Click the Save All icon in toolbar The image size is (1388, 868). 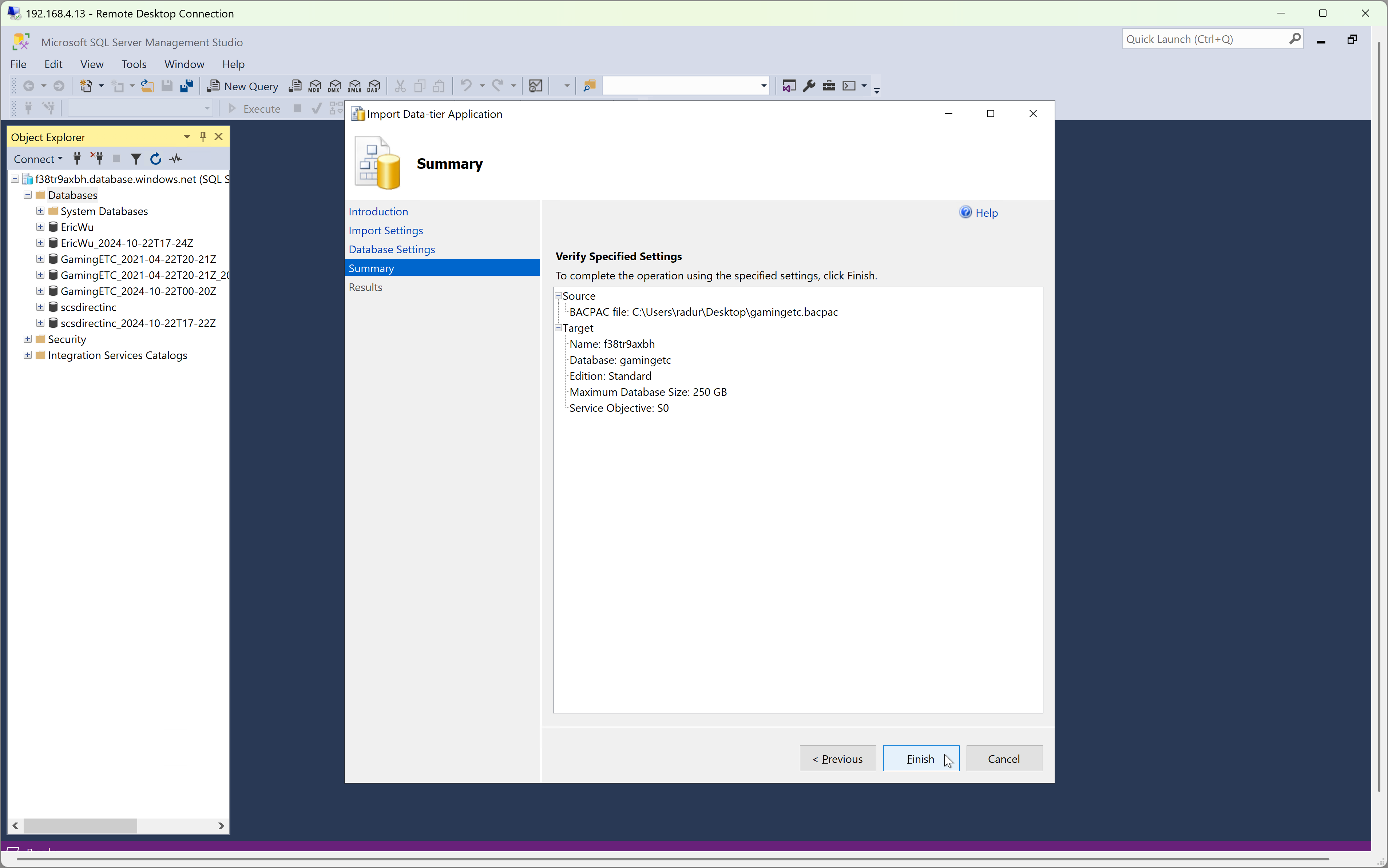[x=187, y=86]
